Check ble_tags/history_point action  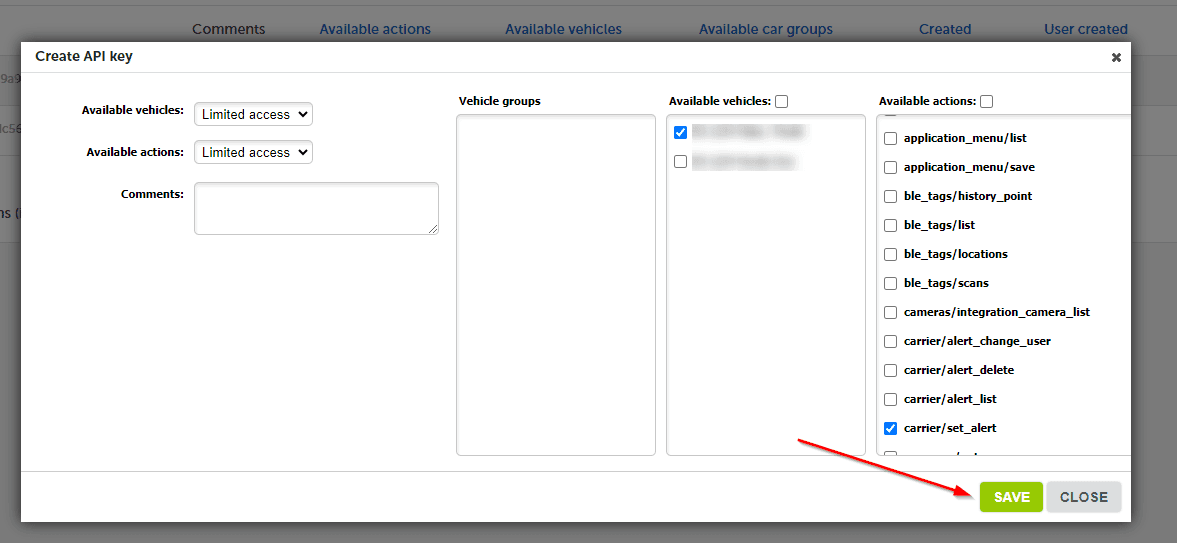(891, 197)
